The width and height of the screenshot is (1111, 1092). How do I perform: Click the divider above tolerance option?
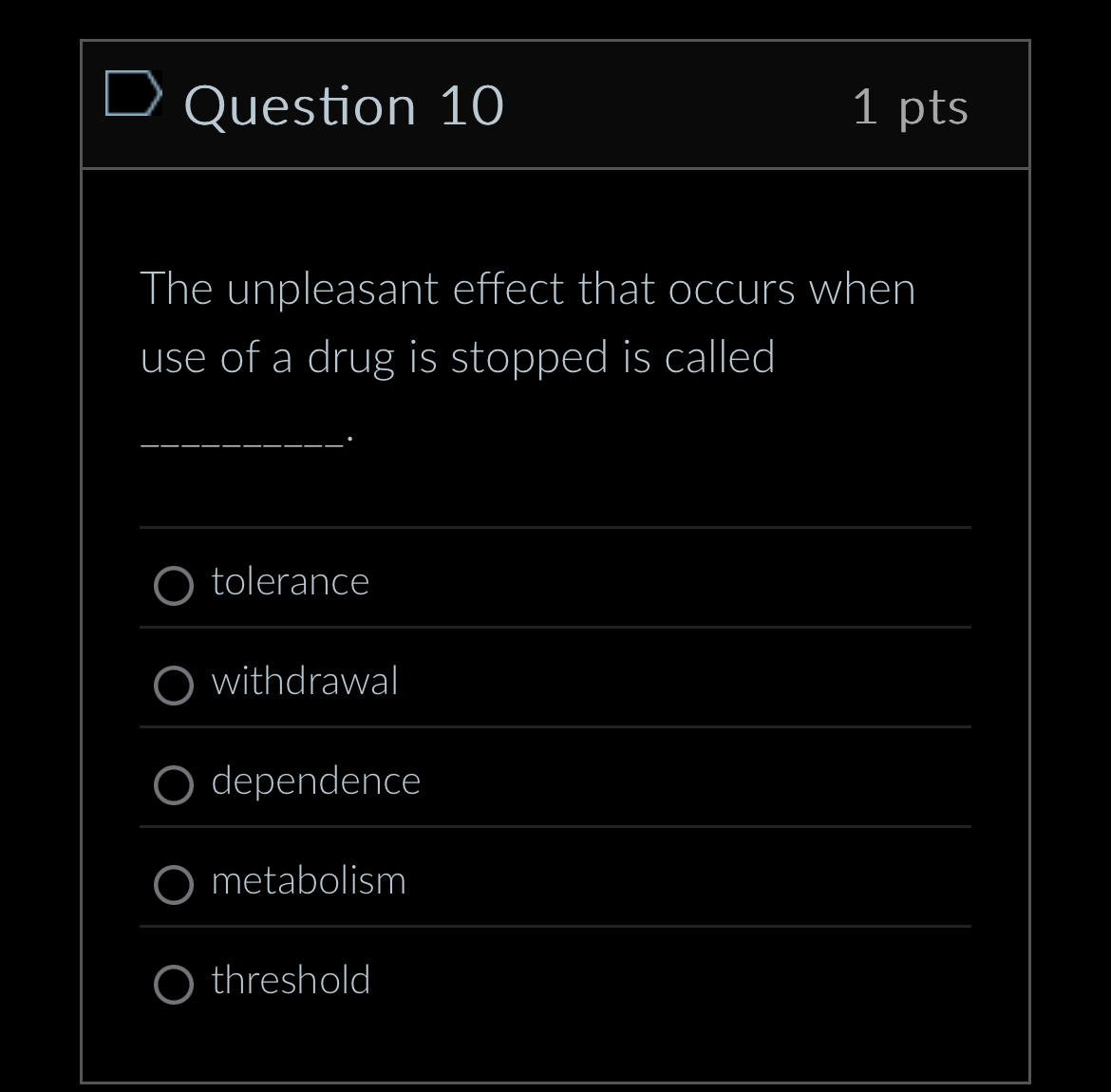point(555,527)
